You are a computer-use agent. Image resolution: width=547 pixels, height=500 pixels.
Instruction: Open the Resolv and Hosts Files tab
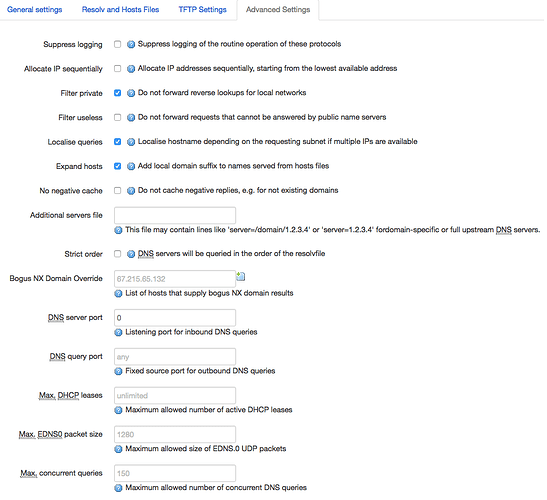[x=120, y=10]
